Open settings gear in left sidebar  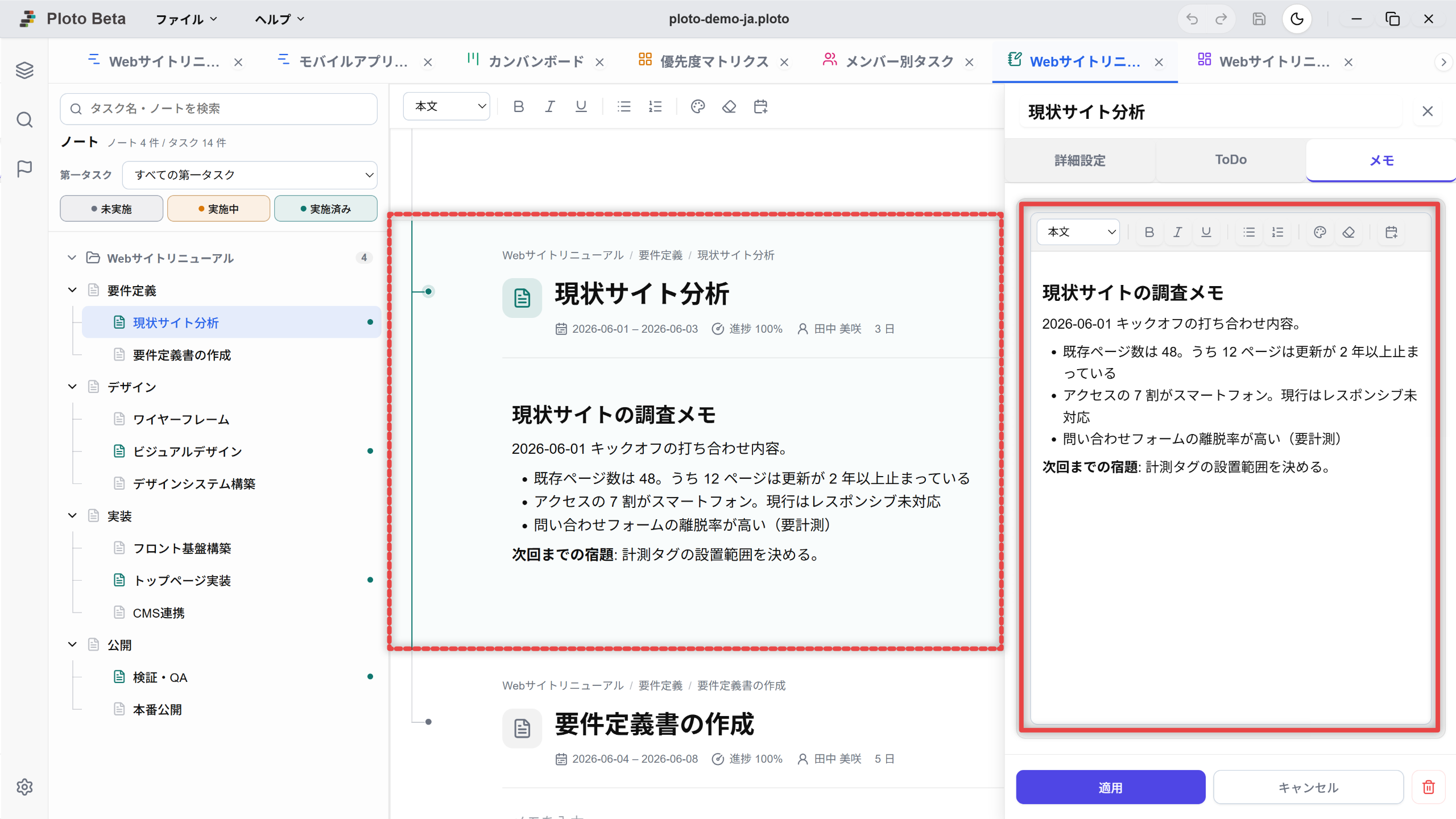click(x=24, y=787)
